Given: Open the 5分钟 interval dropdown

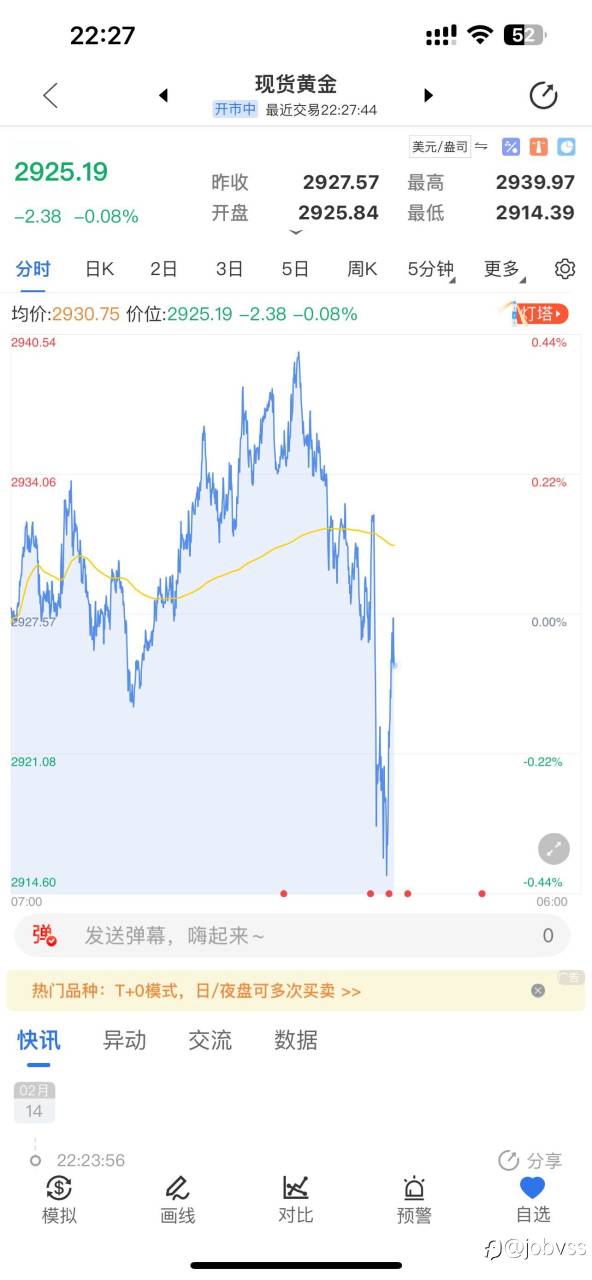Looking at the screenshot, I should (431, 269).
